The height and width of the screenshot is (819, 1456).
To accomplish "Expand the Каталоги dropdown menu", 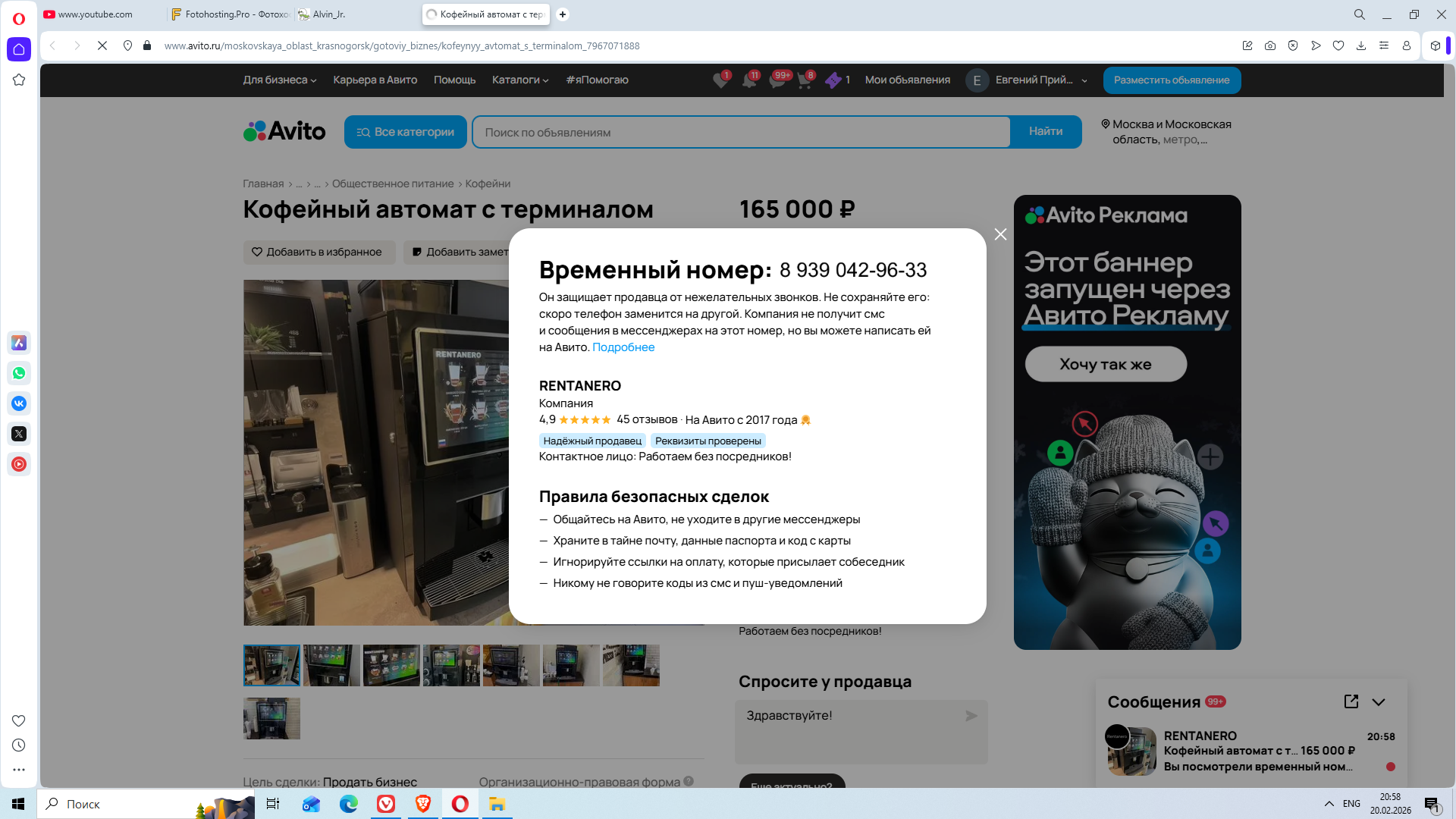I will click(519, 80).
